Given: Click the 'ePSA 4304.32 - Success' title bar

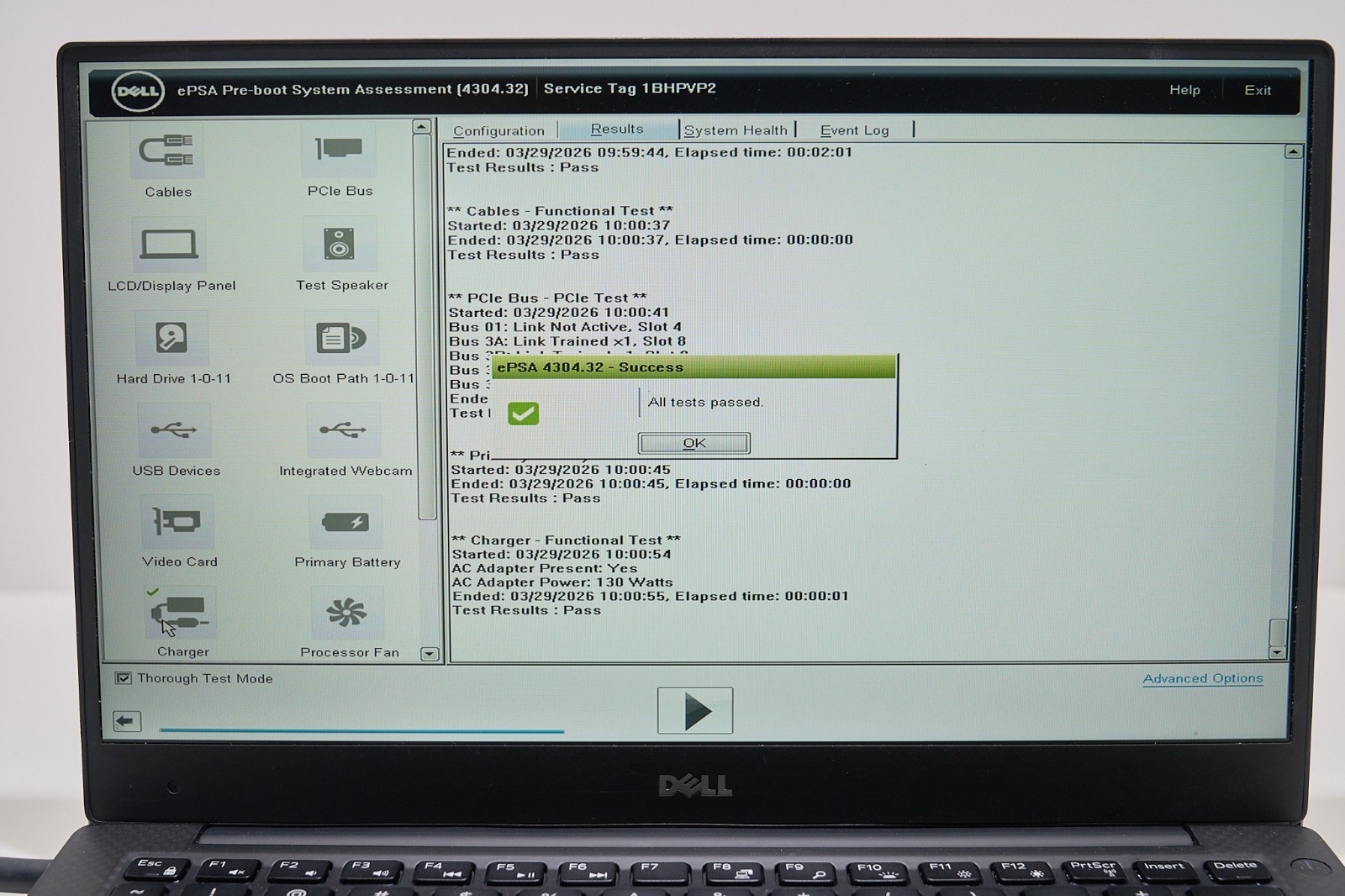Looking at the screenshot, I should click(x=694, y=367).
